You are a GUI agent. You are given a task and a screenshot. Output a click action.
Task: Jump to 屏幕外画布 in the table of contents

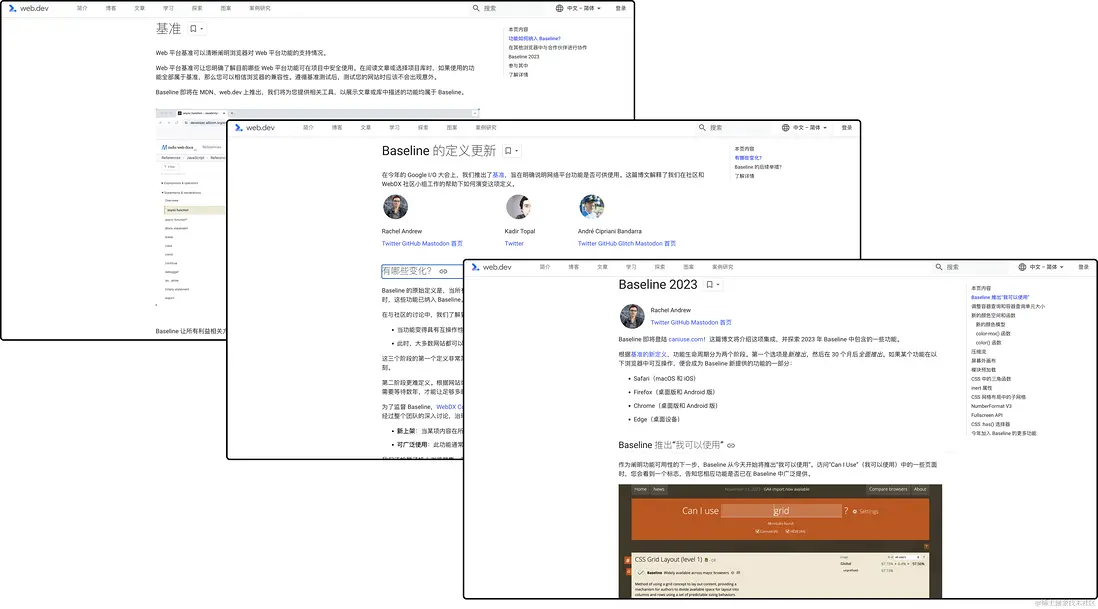983,360
